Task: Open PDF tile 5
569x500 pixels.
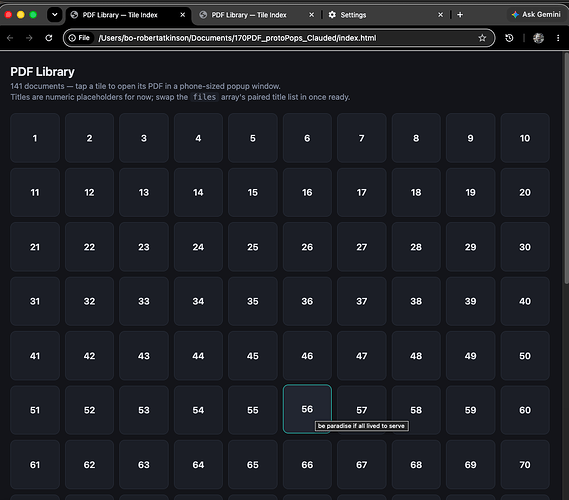Action: click(x=253, y=138)
